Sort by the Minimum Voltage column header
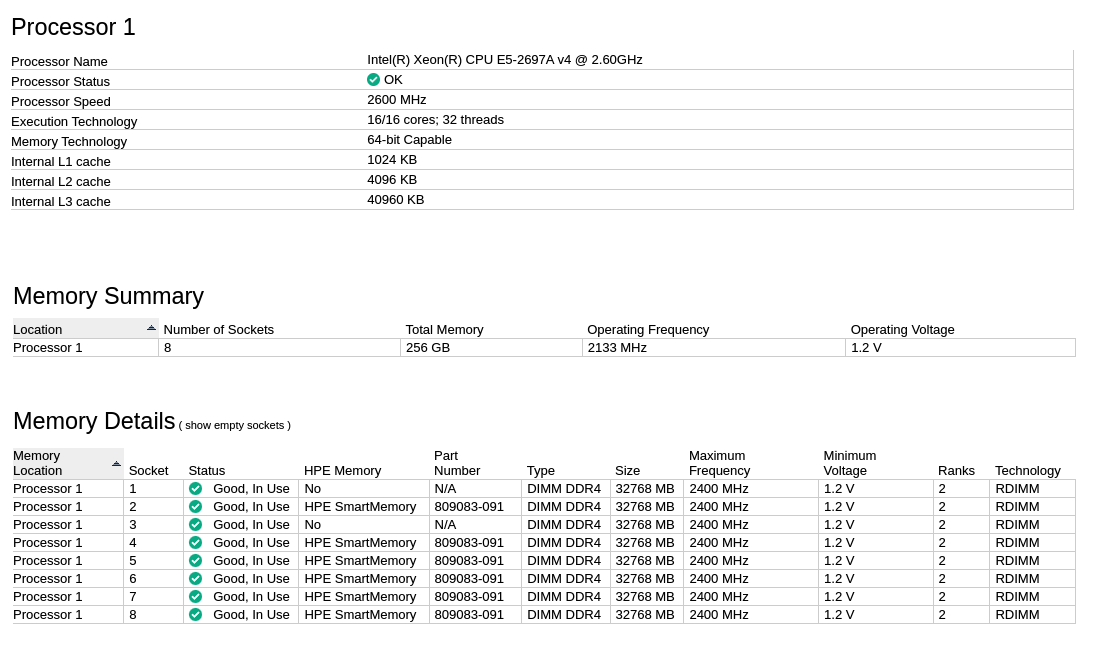This screenshot has height=665, width=1098. point(849,463)
